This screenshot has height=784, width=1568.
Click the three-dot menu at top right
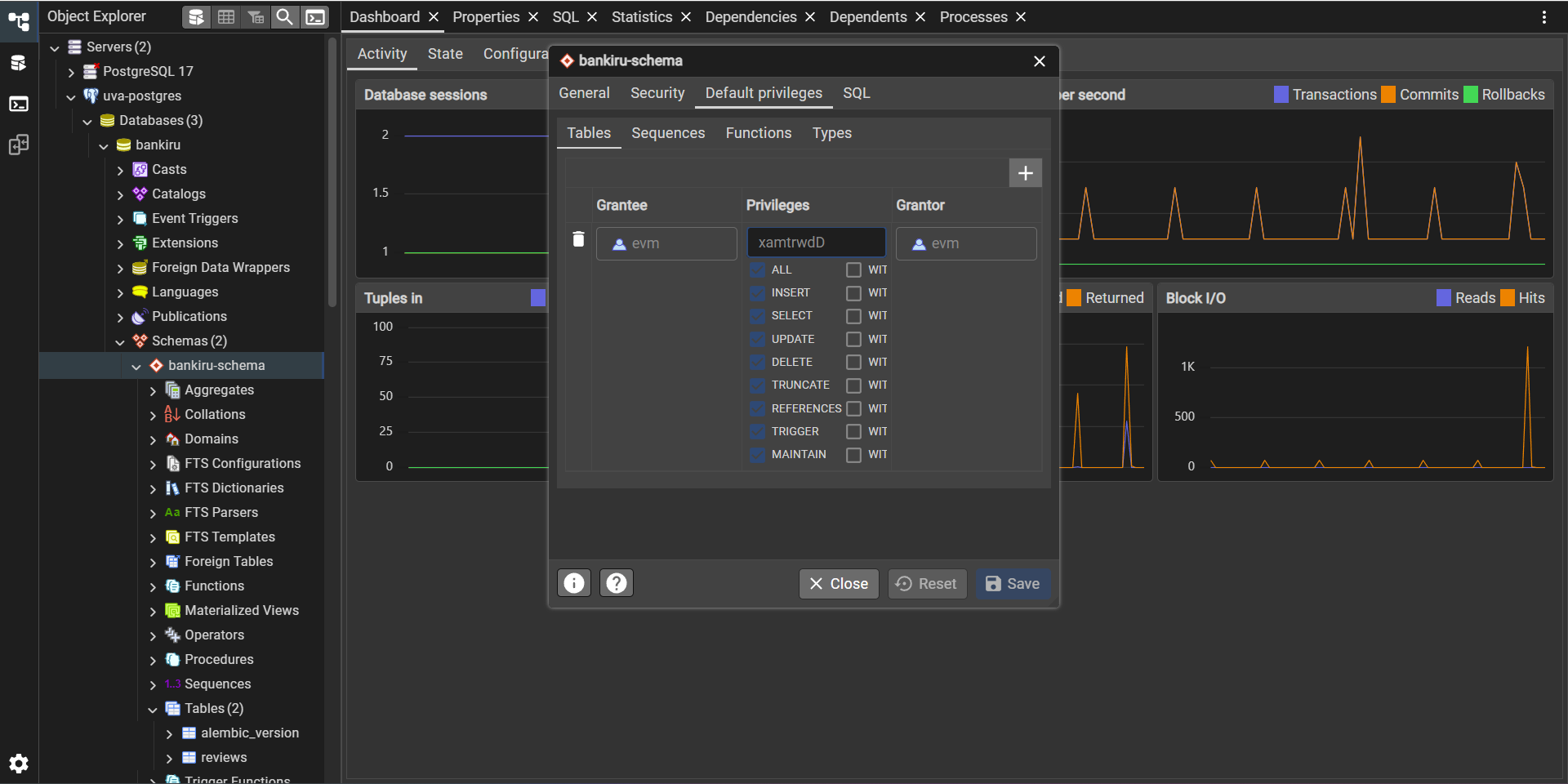coord(1543,17)
